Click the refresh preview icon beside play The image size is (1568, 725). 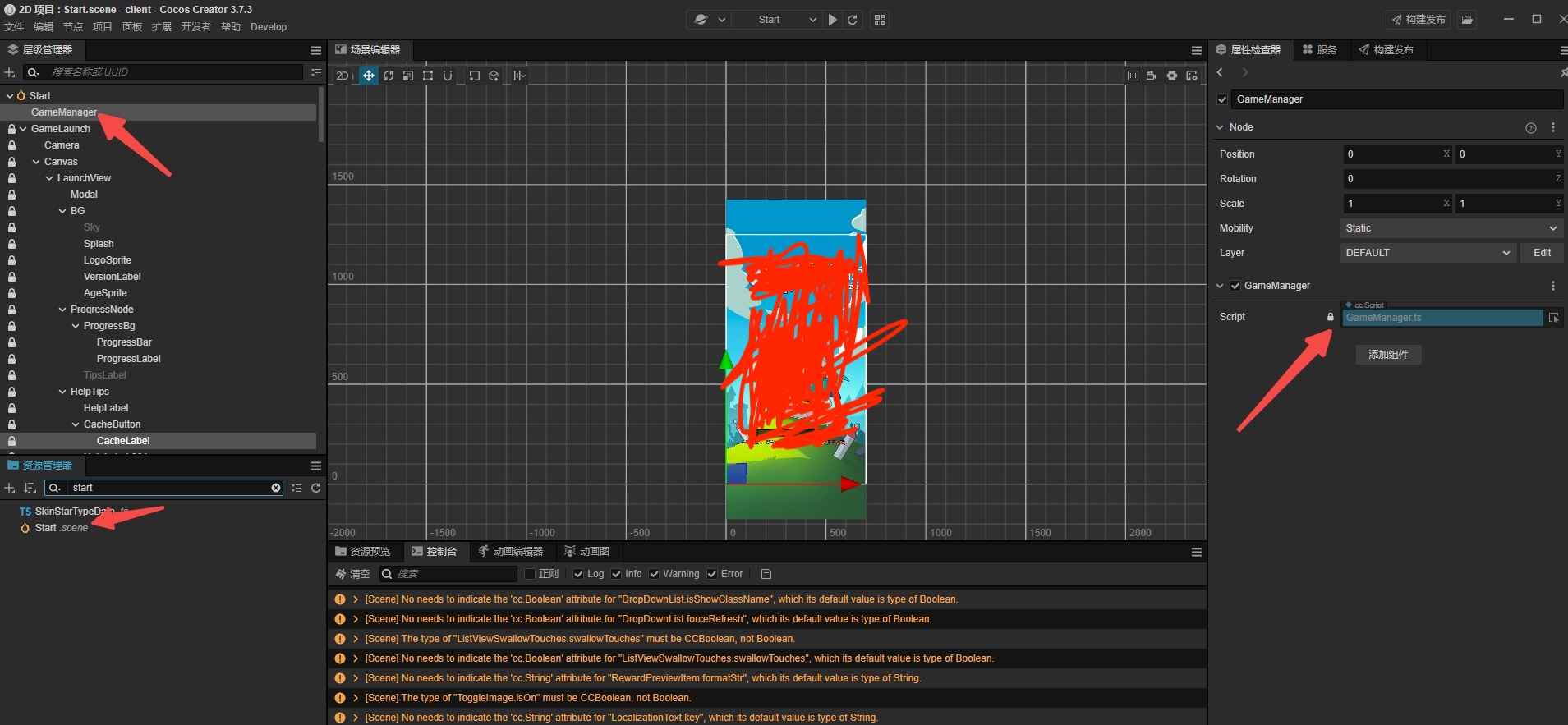click(853, 20)
